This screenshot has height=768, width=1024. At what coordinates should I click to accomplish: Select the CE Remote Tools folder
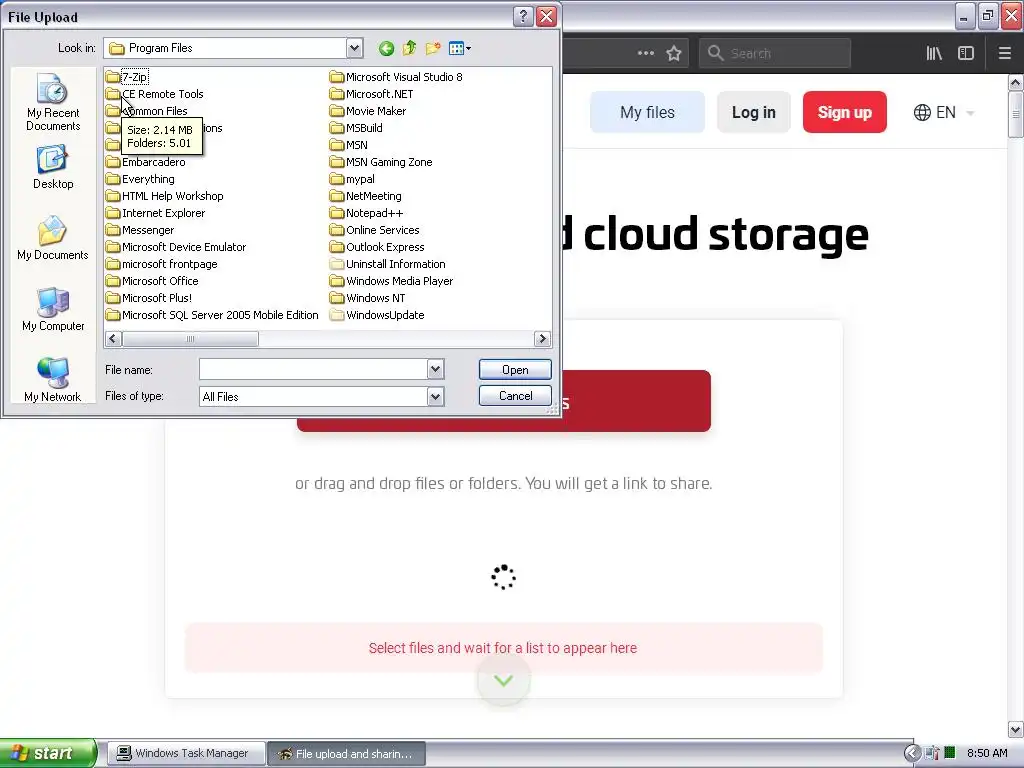tap(155, 94)
